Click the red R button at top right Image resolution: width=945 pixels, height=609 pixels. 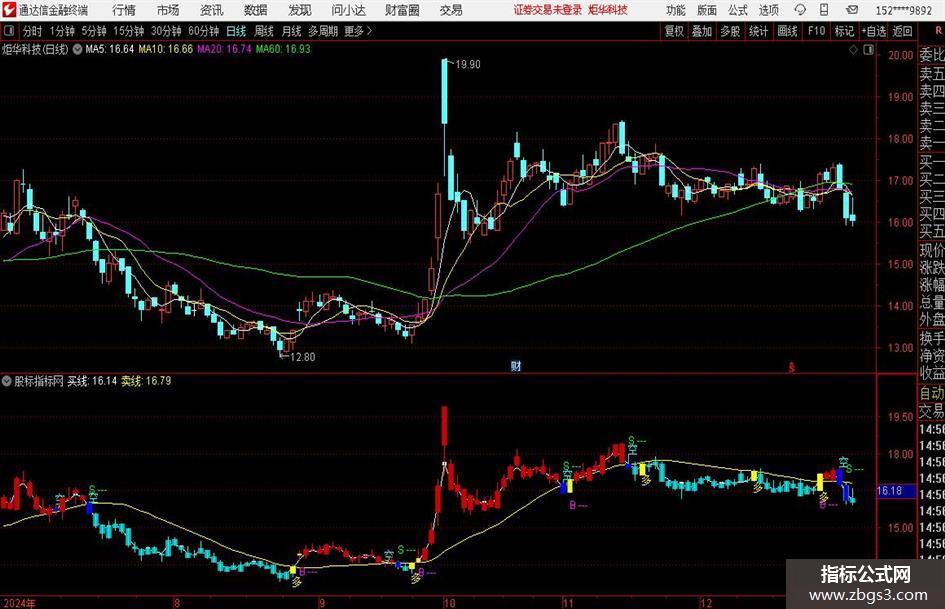point(938,30)
